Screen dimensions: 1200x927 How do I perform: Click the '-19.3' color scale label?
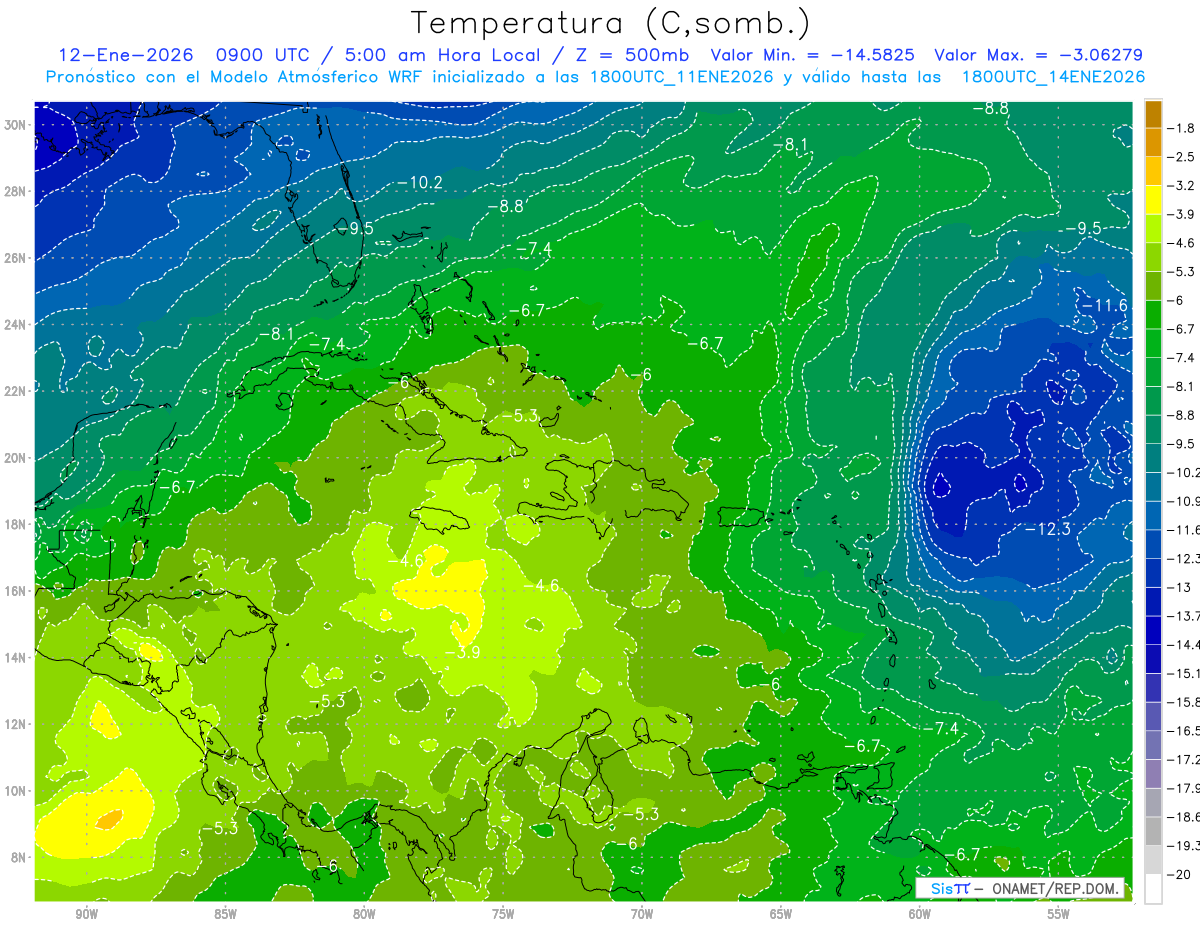[x=1184, y=846]
